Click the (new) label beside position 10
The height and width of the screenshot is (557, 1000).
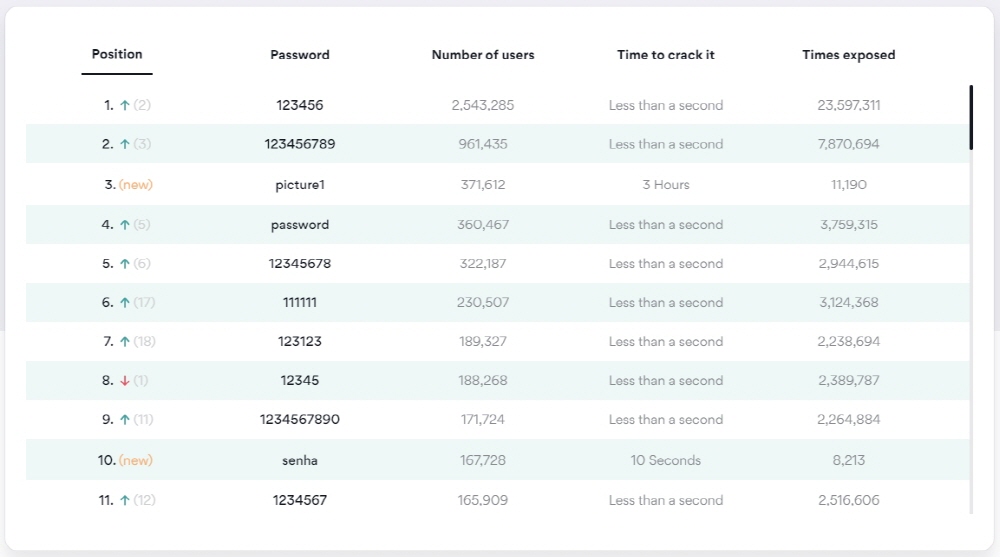[x=136, y=461]
